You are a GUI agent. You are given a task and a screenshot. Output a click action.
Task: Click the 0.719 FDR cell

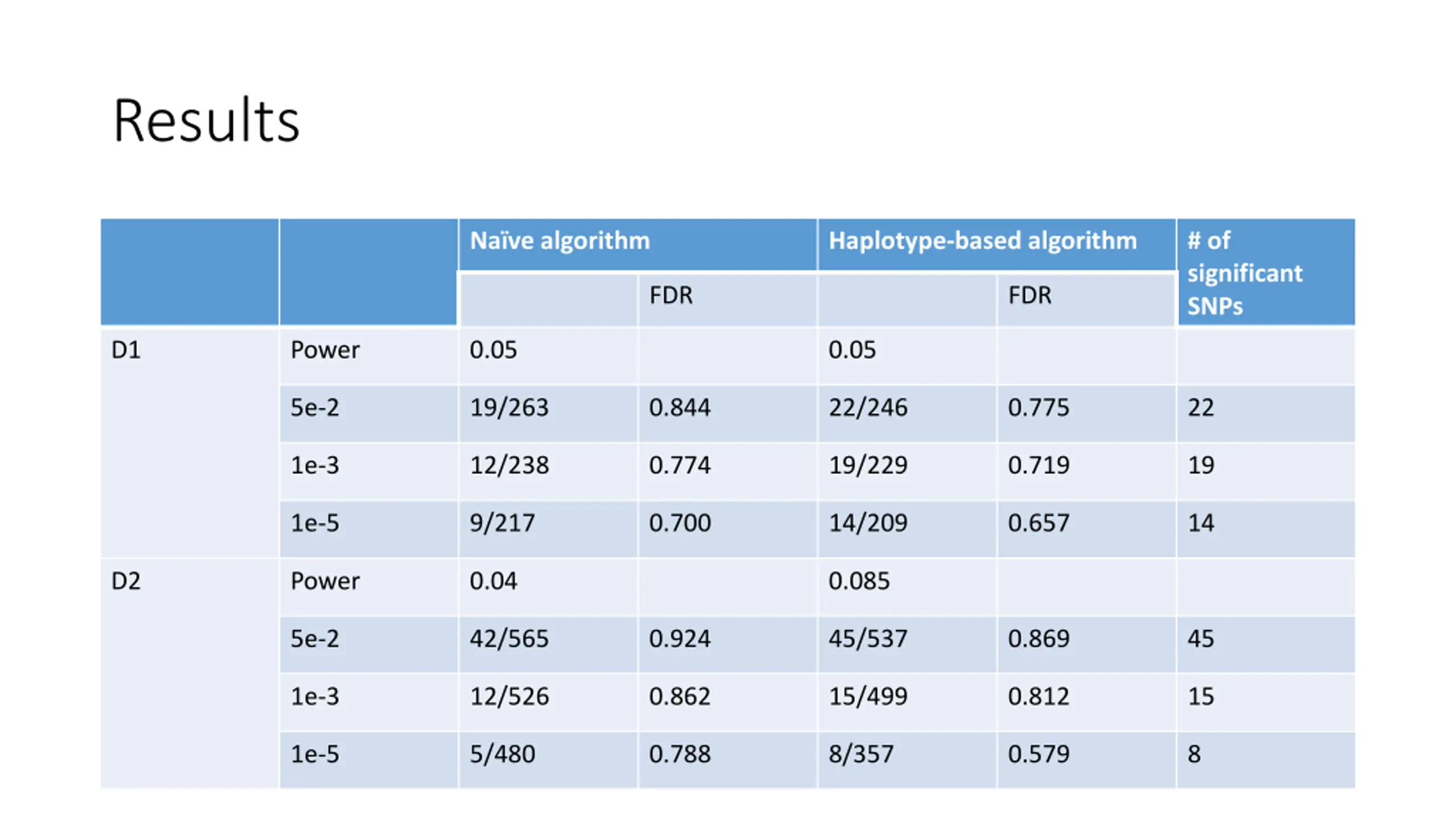coord(1086,471)
